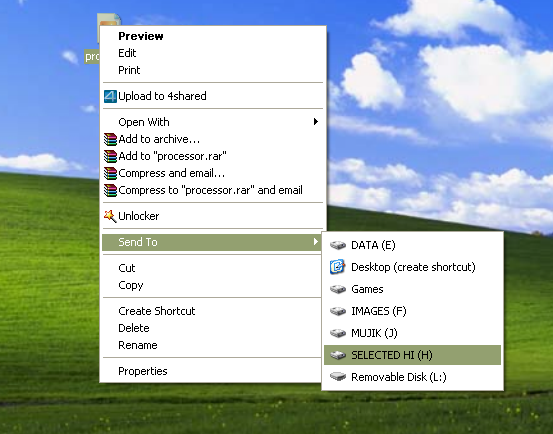Click WinRAR icon beside Compress and email...
Image resolution: width=553 pixels, height=434 pixels.
click(110, 173)
